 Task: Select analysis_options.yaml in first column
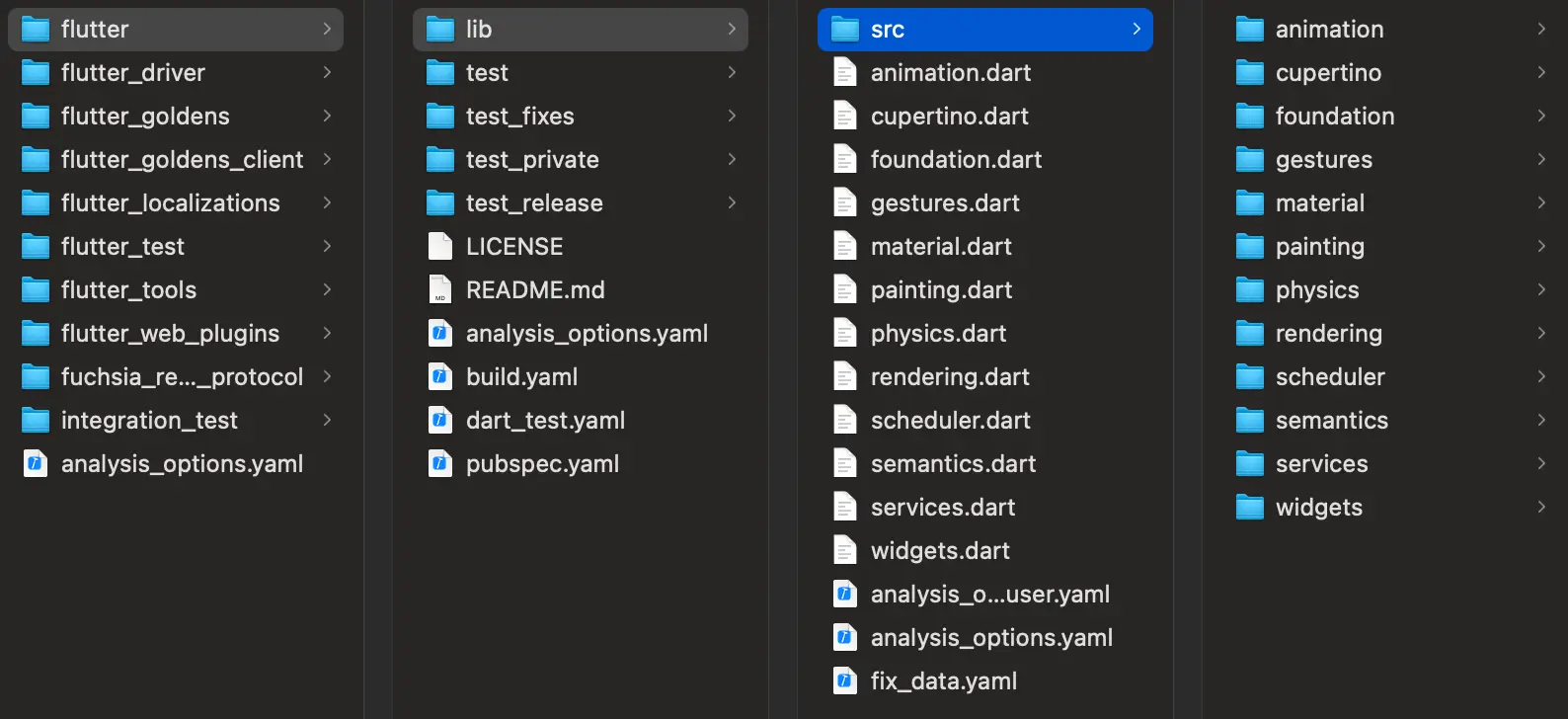click(x=182, y=464)
